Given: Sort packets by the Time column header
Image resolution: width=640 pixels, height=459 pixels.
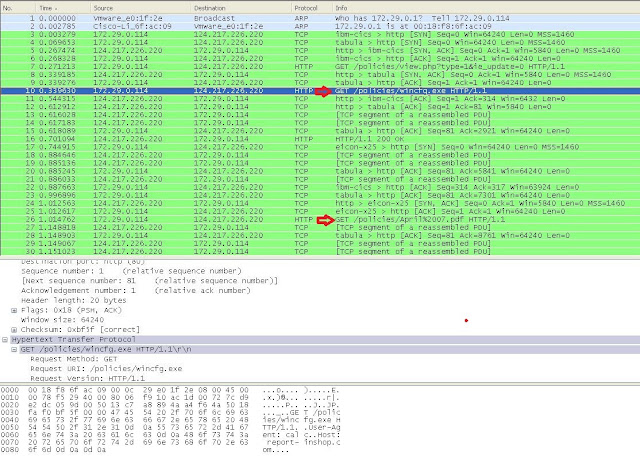Looking at the screenshot, I should coord(63,8).
